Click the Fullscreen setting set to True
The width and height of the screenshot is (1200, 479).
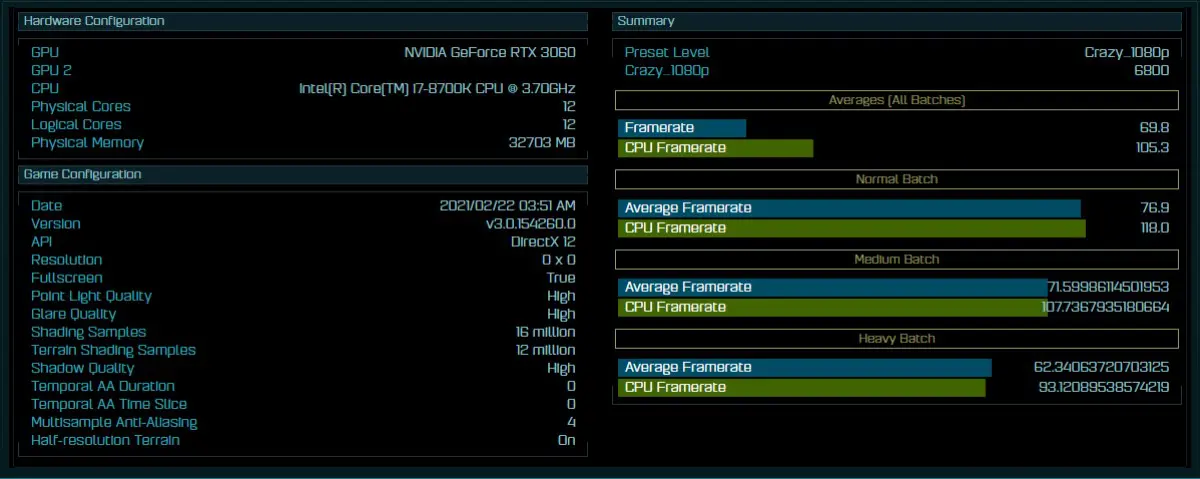coord(303,277)
